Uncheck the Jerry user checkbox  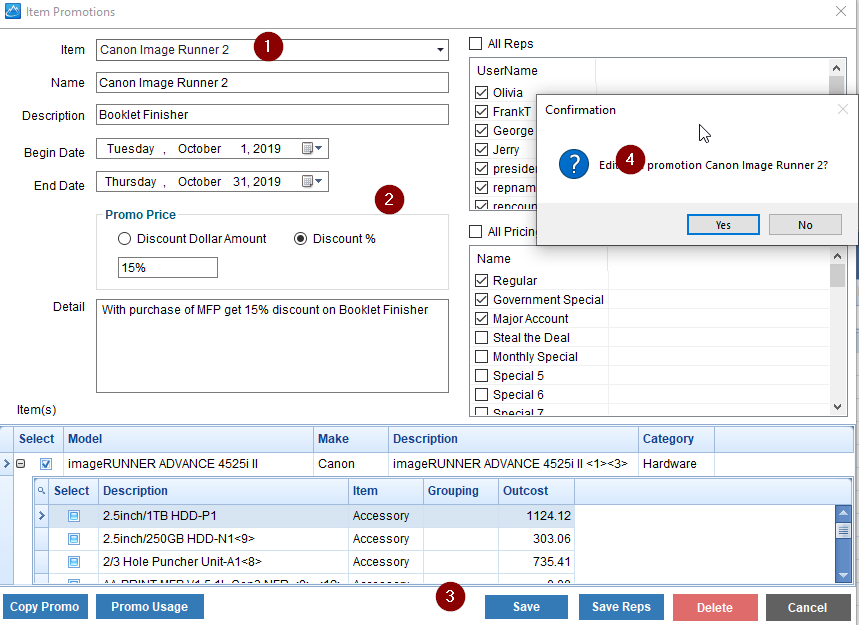tap(482, 150)
